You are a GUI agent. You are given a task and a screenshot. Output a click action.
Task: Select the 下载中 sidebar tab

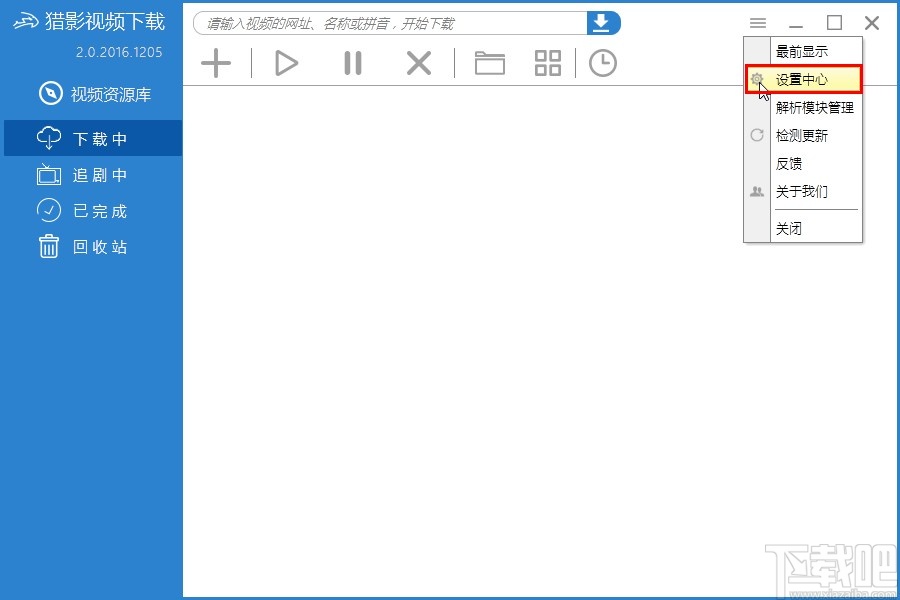point(93,138)
